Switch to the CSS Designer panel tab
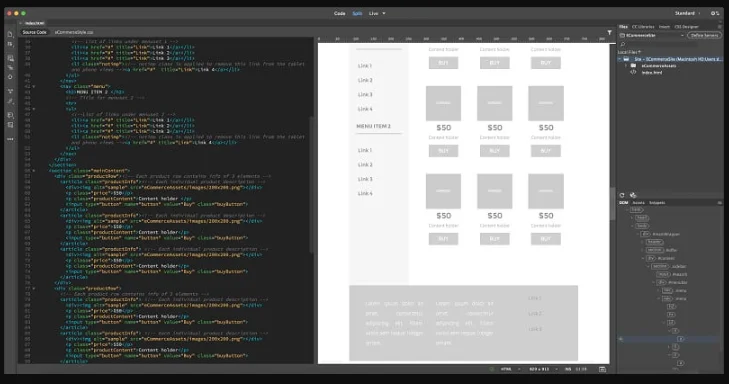 tap(687, 27)
